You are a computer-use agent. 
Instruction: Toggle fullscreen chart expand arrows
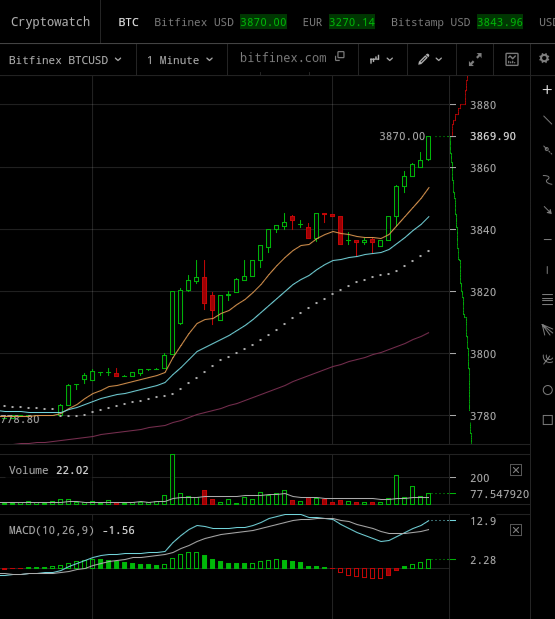pyautogui.click(x=475, y=59)
